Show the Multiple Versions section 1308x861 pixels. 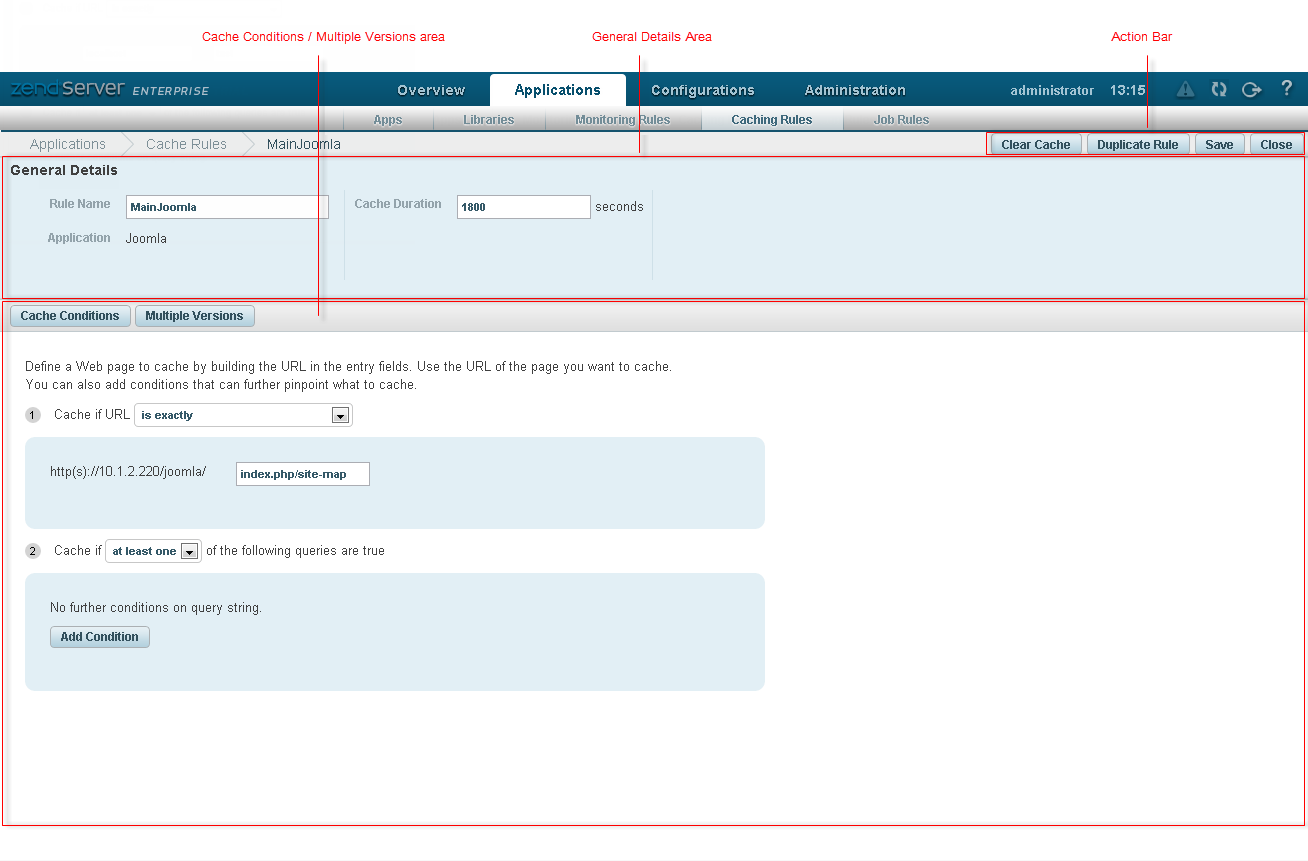194,316
